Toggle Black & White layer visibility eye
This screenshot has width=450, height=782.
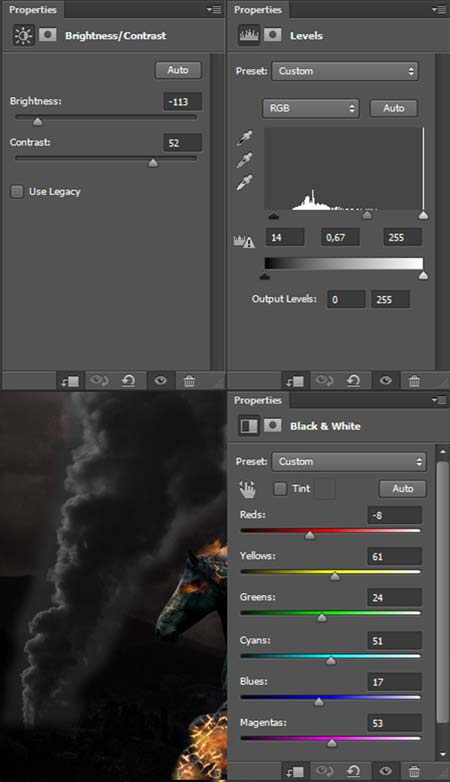click(x=386, y=771)
